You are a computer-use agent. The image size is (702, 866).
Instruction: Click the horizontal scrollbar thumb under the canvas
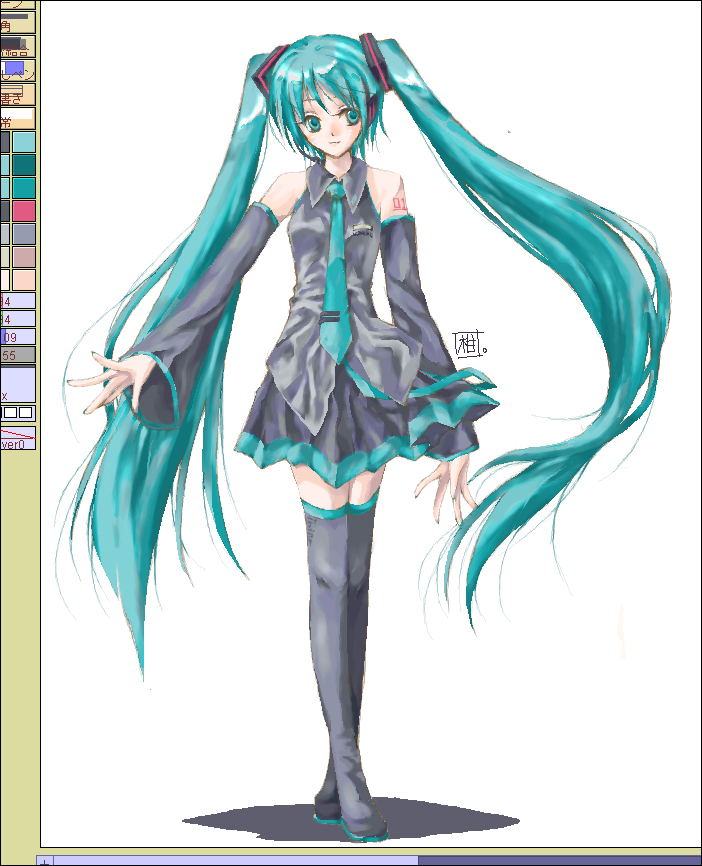pyautogui.click(x=236, y=861)
